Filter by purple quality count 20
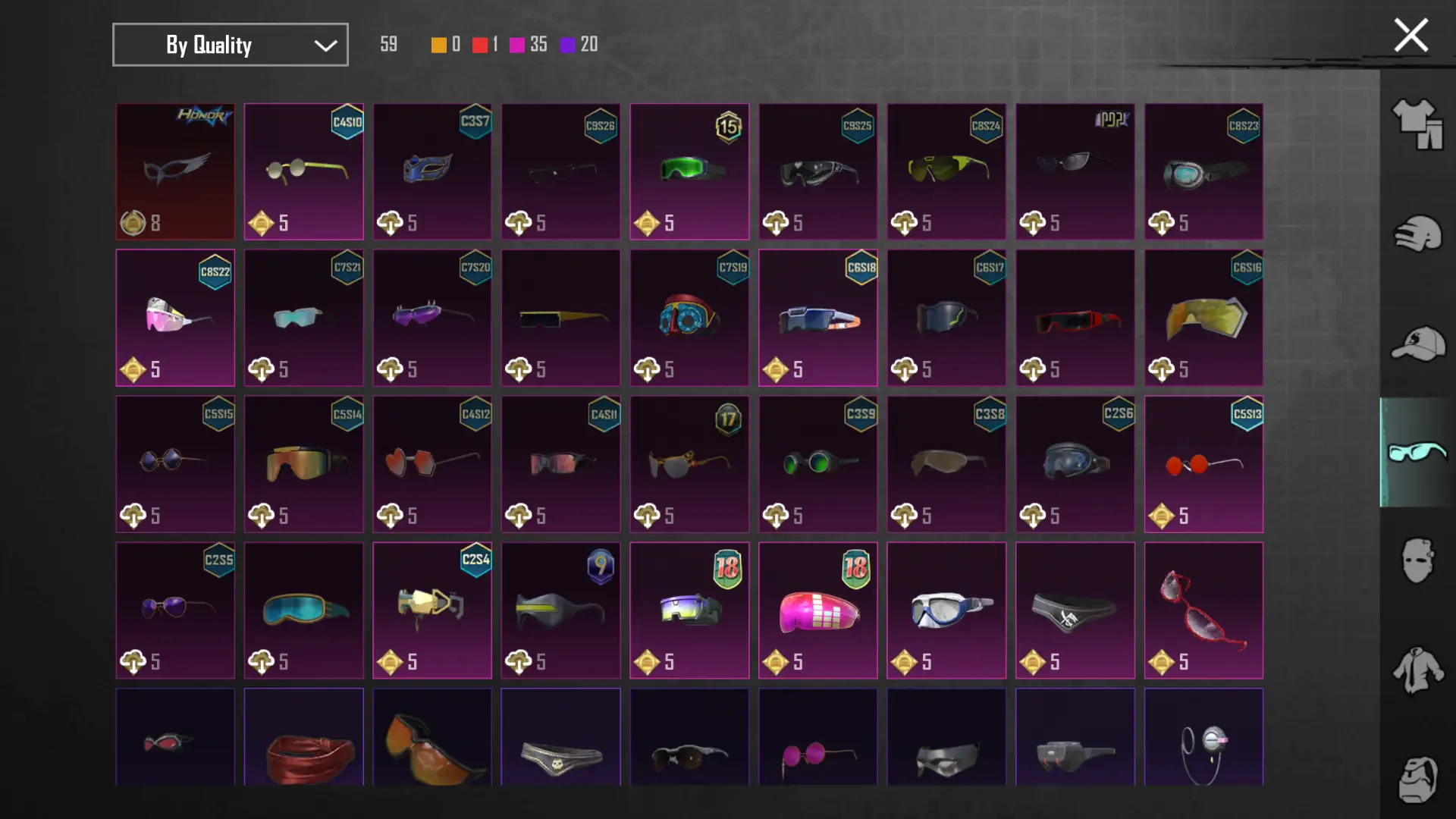Viewport: 1456px width, 819px height. click(579, 45)
